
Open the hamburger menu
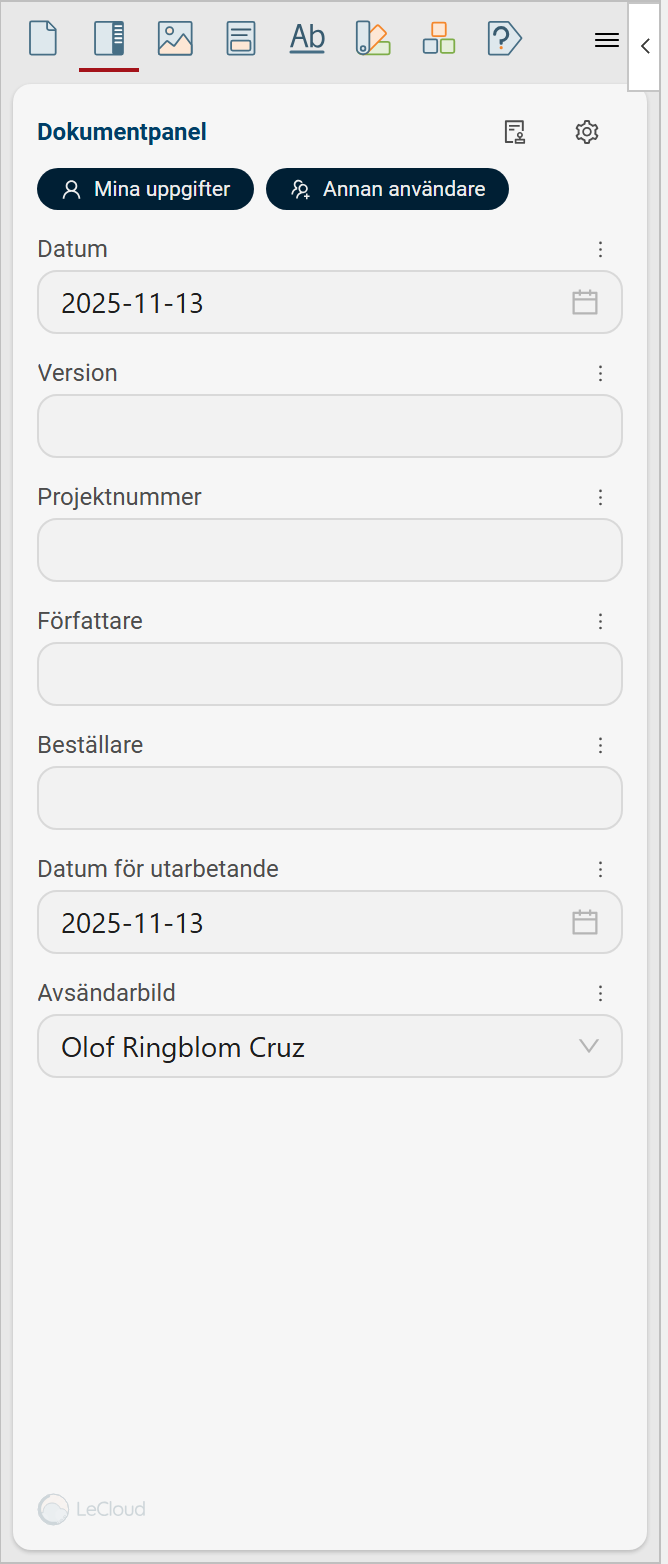pyautogui.click(x=607, y=40)
